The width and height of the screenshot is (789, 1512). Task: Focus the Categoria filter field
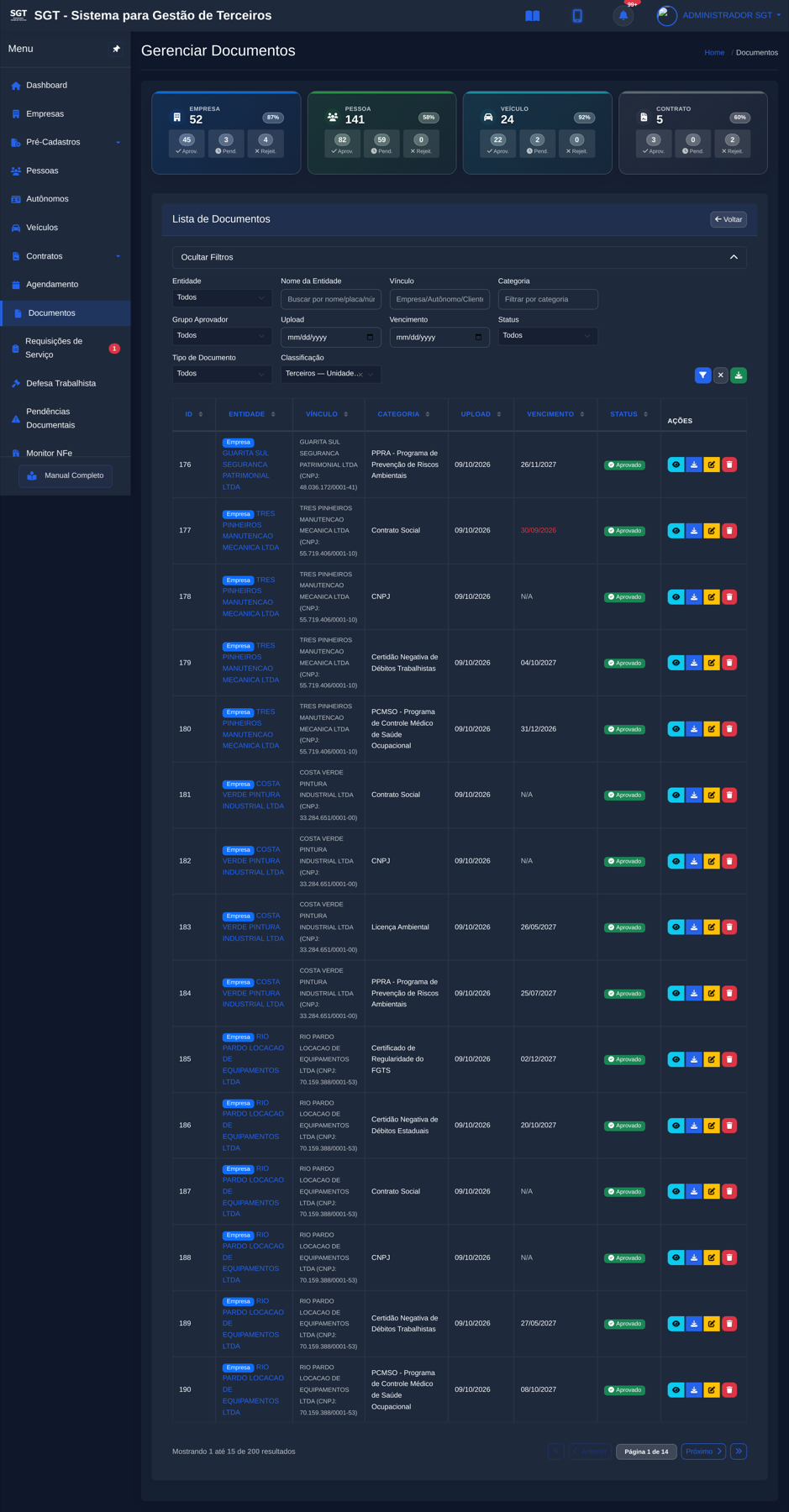point(548,299)
